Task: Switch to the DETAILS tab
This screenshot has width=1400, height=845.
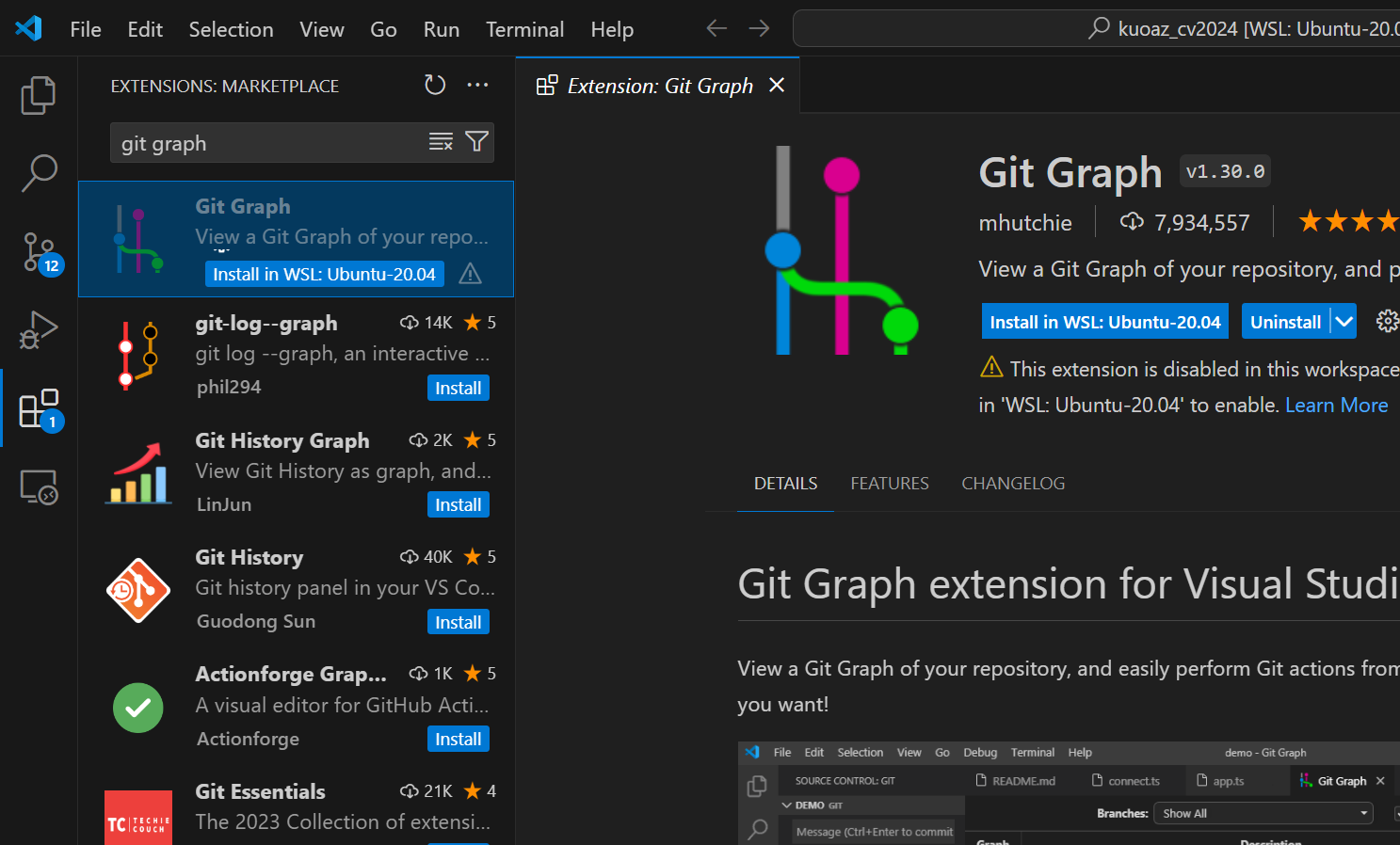Action: (785, 483)
